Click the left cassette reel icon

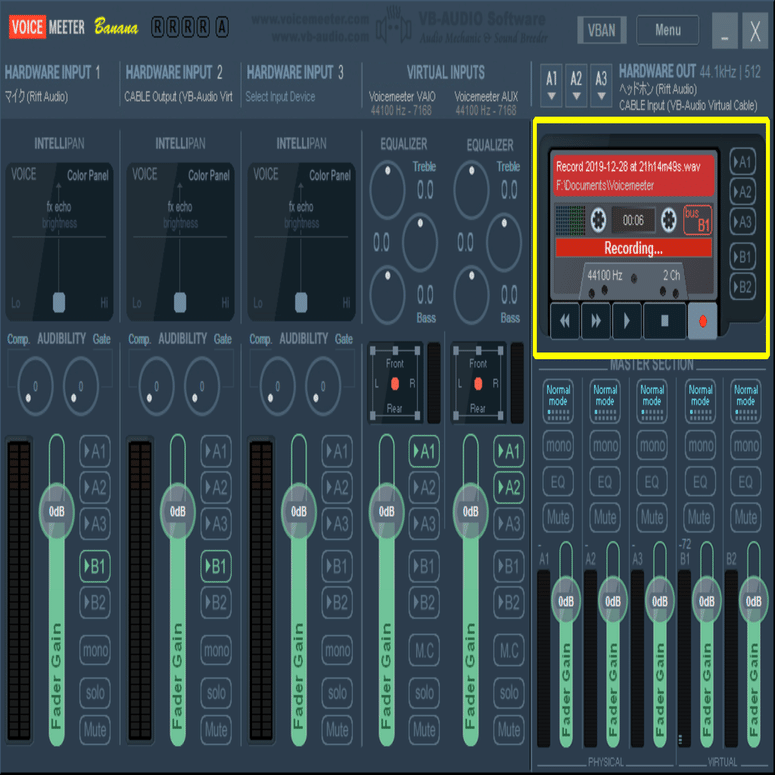[x=598, y=219]
